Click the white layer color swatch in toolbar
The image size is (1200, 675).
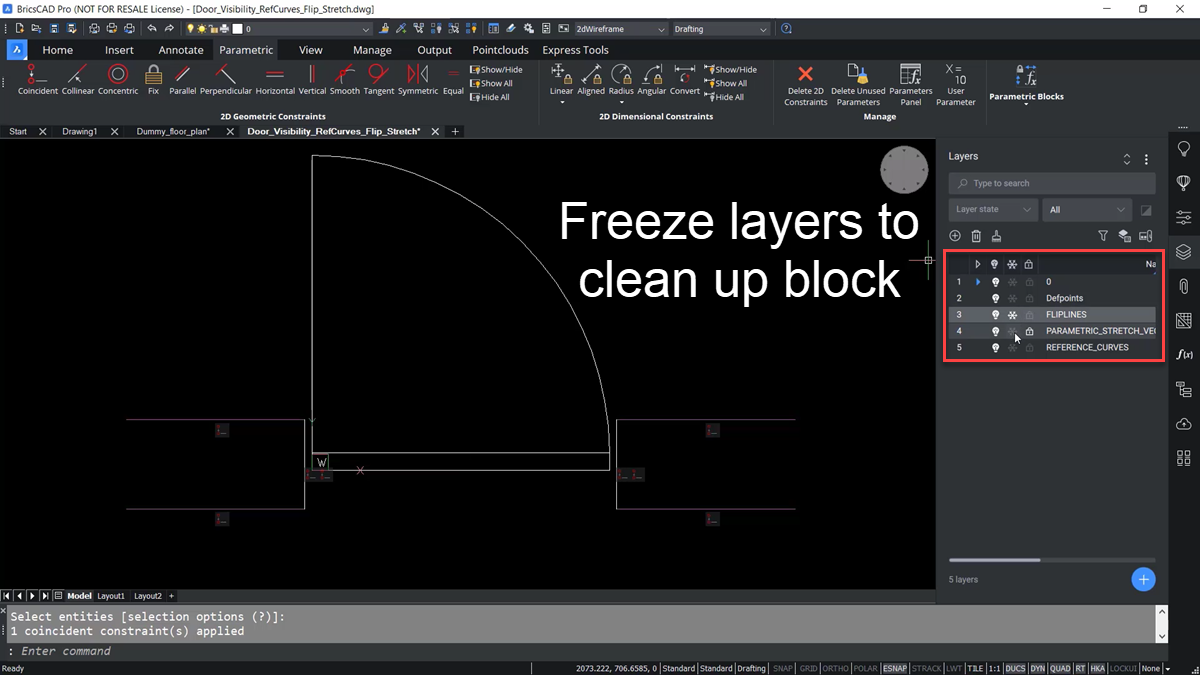237,29
